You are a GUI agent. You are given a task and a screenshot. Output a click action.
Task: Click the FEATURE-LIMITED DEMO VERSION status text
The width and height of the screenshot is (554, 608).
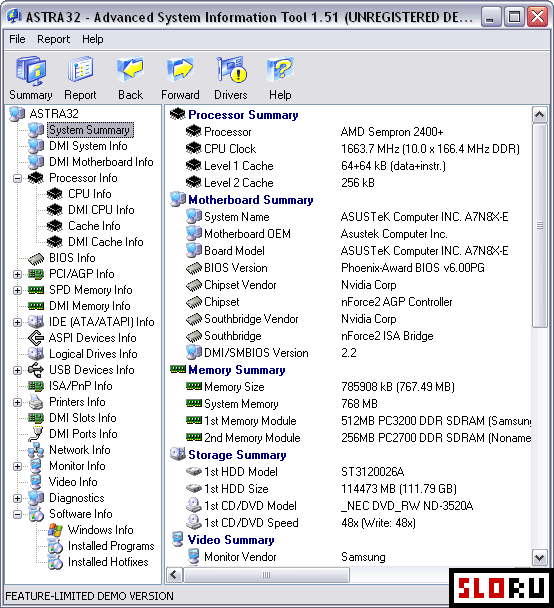pos(90,596)
